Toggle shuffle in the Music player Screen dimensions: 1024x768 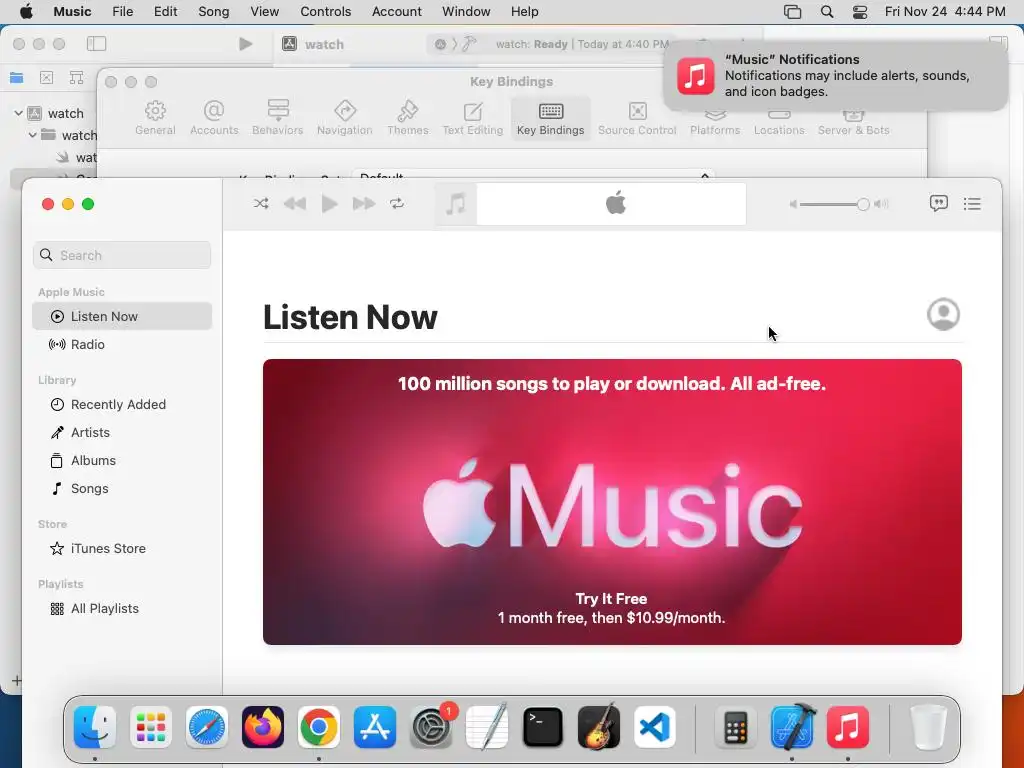261,204
